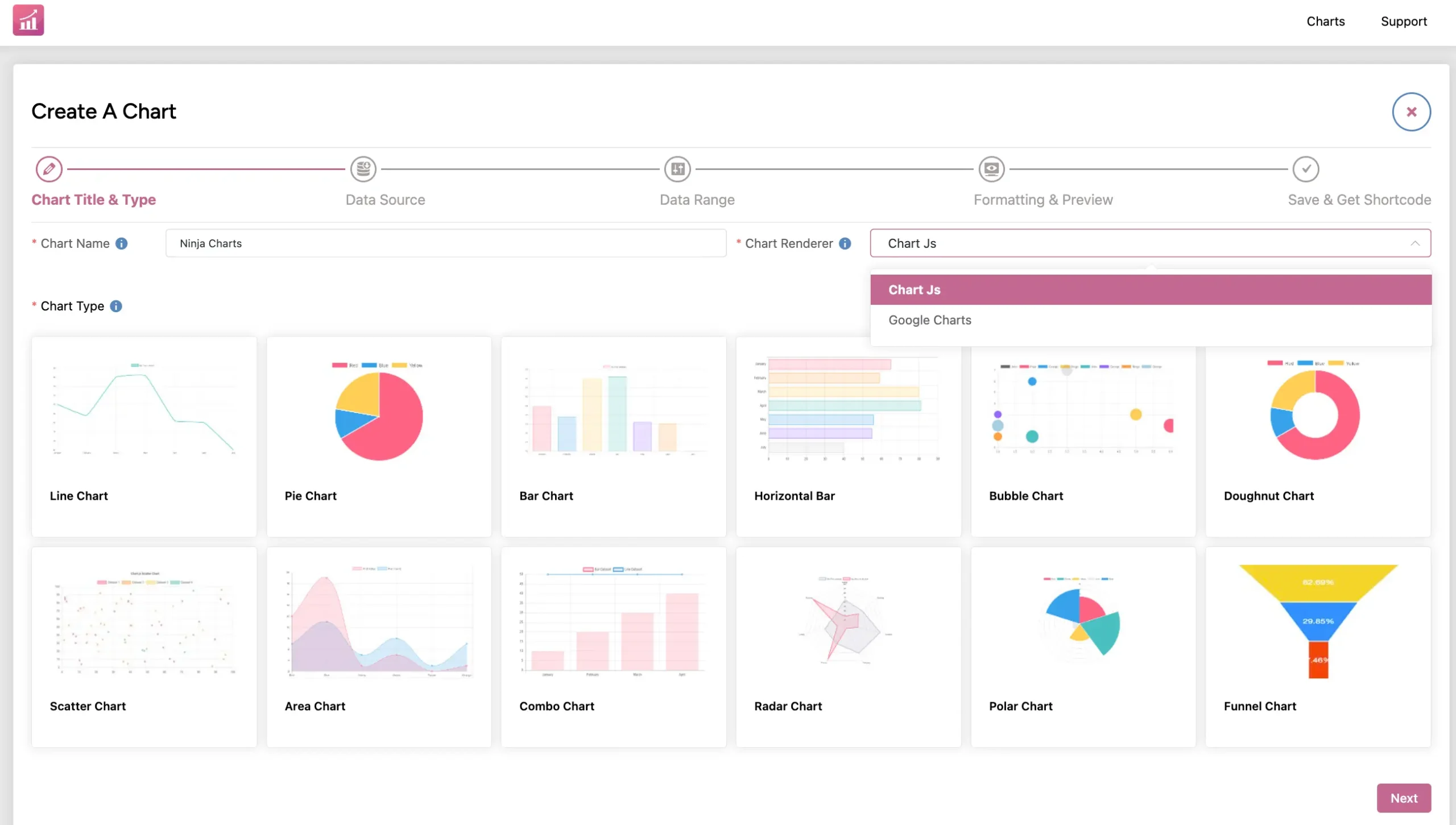Select the Radar Chart type card
The width and height of the screenshot is (1456, 825).
(848, 647)
